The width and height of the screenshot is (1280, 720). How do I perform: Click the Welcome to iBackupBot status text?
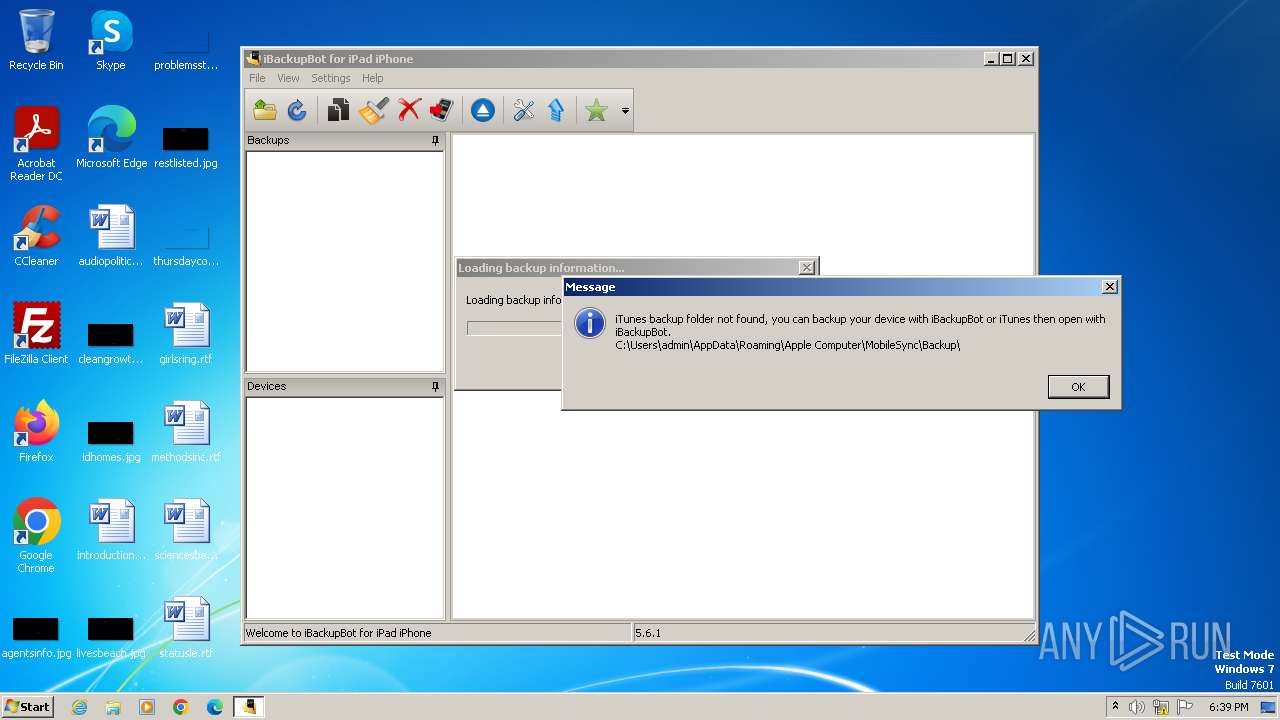(339, 633)
